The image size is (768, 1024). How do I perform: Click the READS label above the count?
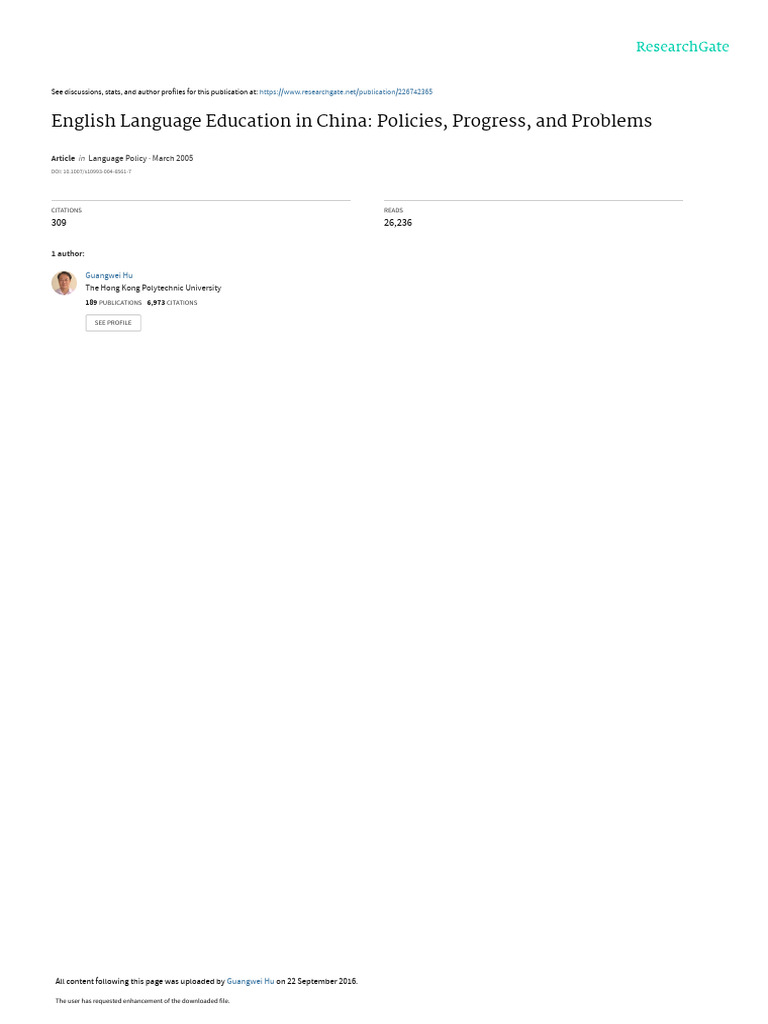pyautogui.click(x=393, y=210)
